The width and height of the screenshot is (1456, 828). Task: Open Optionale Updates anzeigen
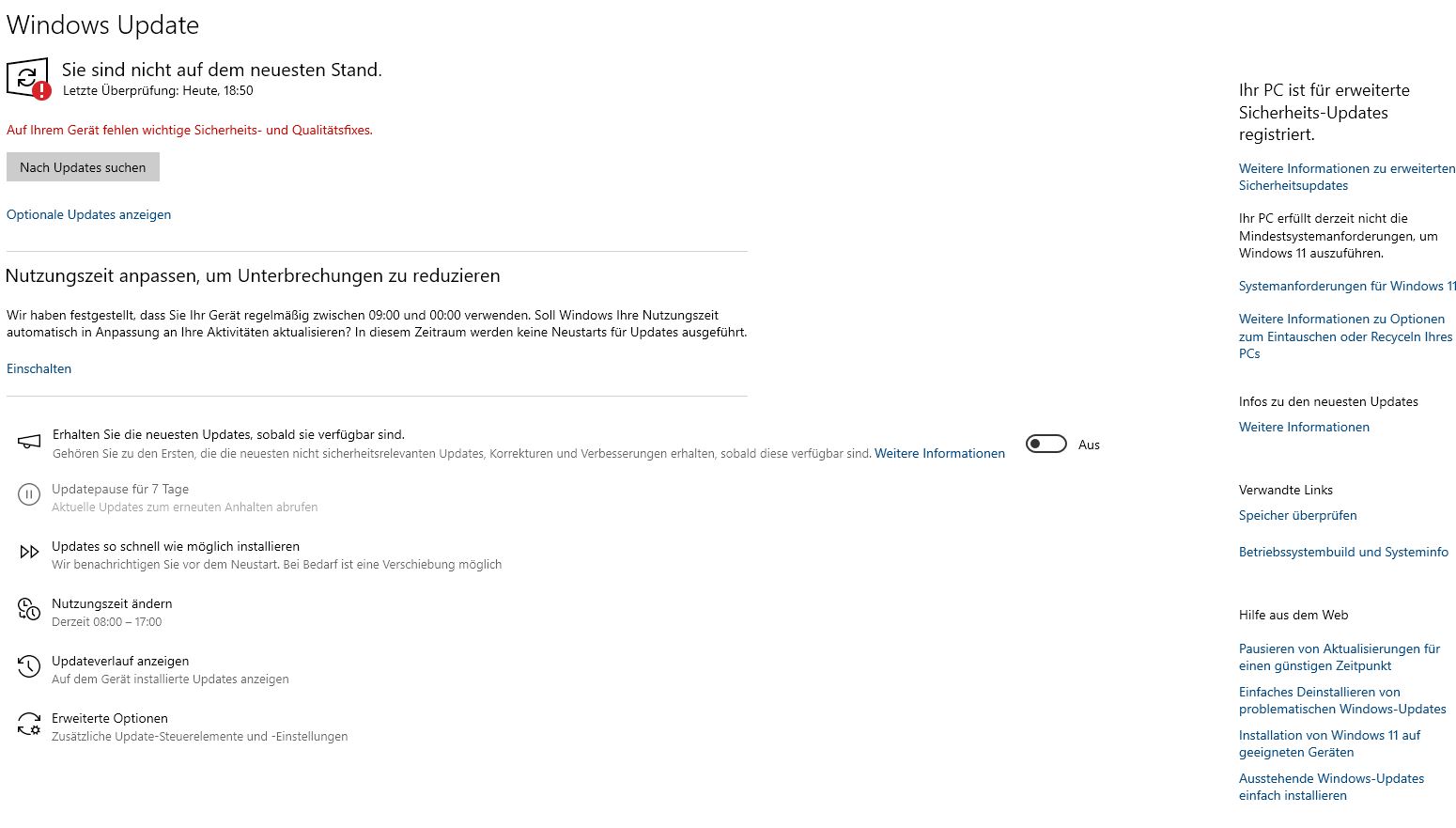[x=88, y=214]
